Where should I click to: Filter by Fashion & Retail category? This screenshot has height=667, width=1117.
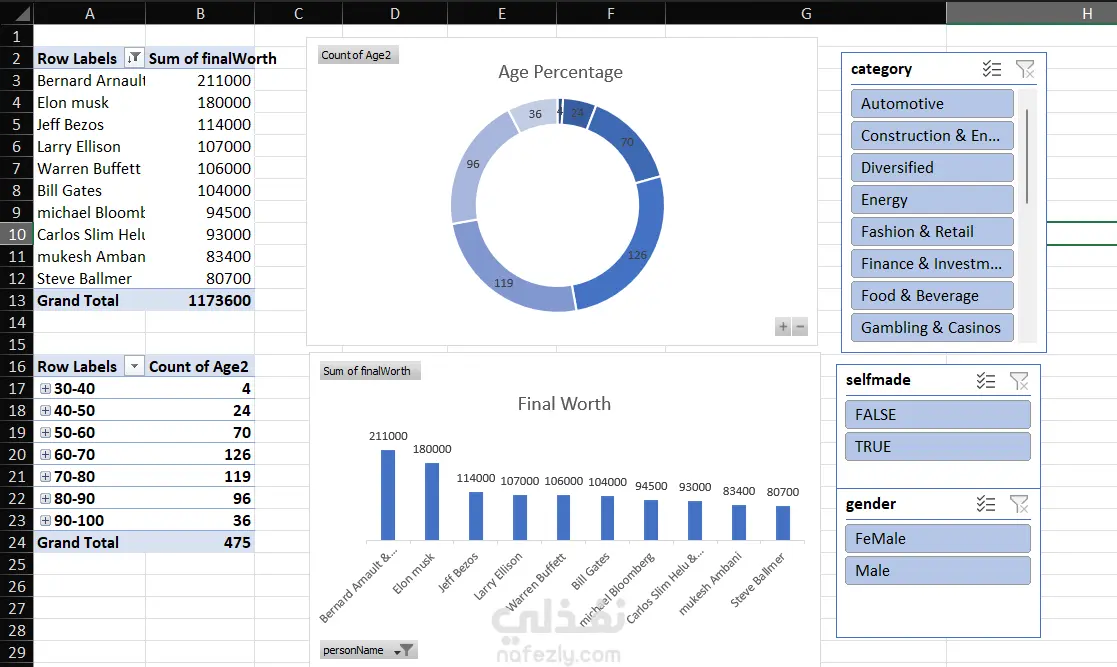click(932, 232)
